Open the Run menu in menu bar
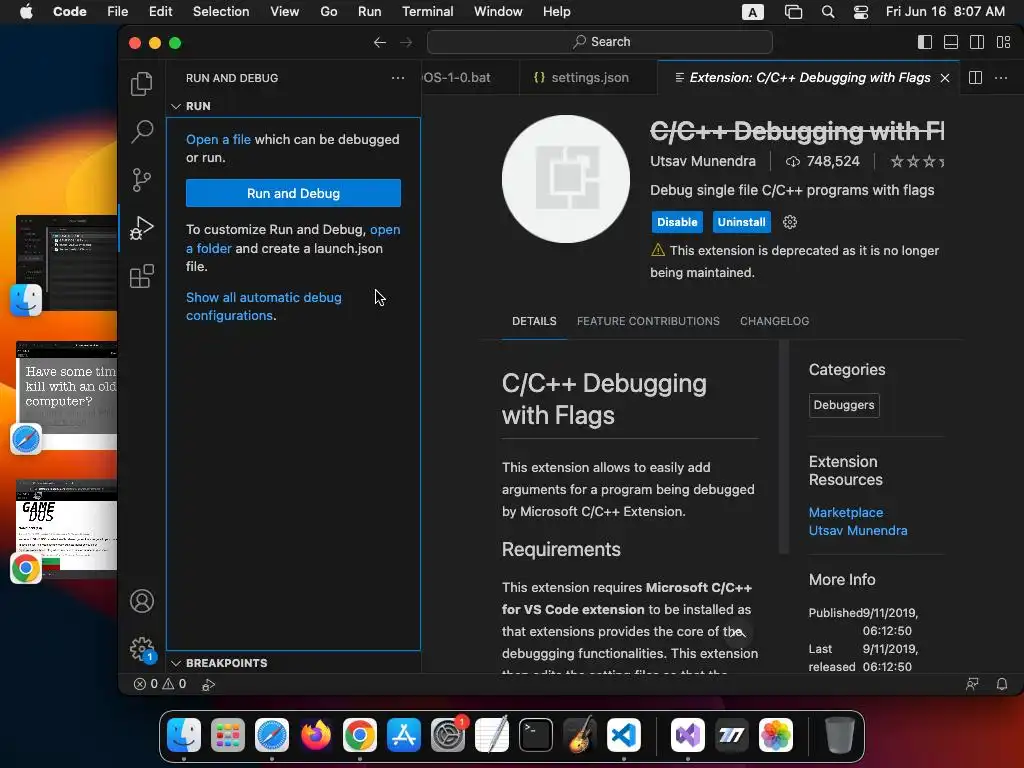Screen dimensions: 1024x768 [x=370, y=12]
